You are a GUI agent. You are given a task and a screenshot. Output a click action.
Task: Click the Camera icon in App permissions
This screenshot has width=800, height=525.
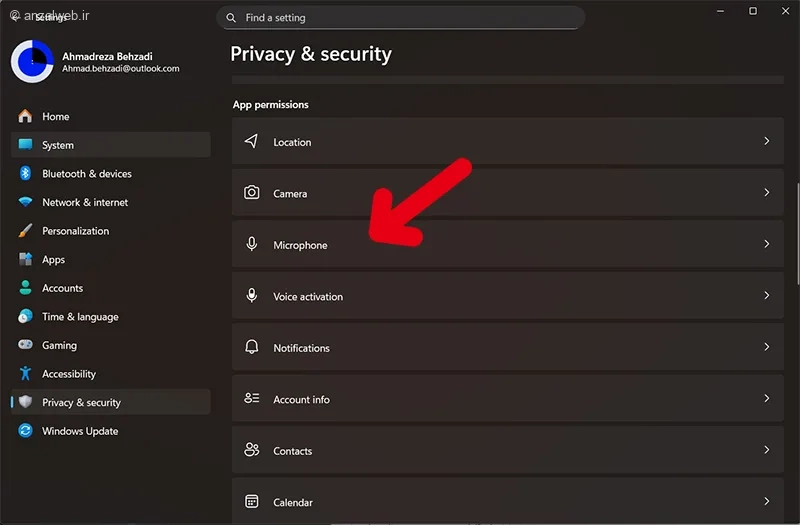click(252, 192)
